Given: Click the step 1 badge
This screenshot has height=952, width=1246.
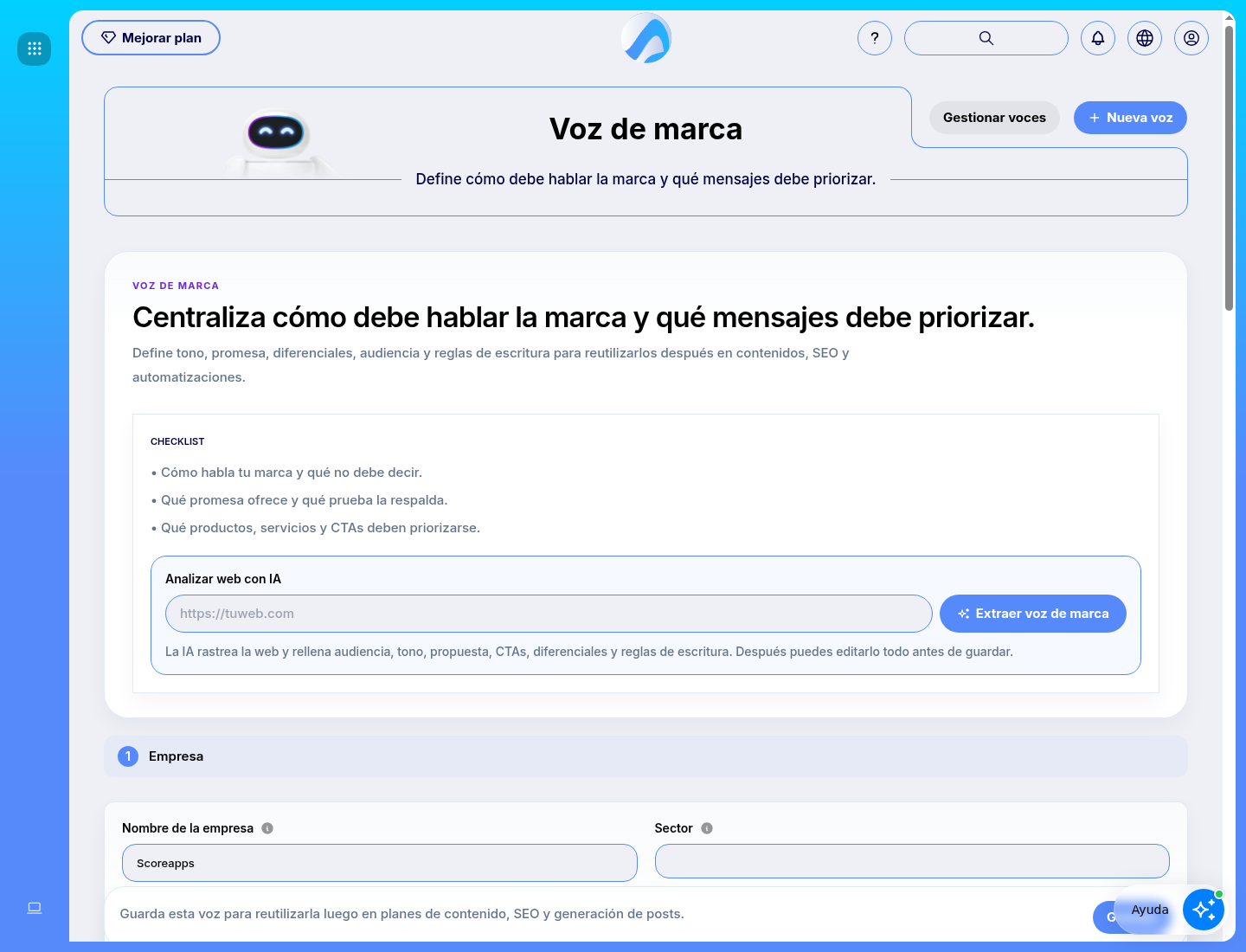Looking at the screenshot, I should (x=128, y=756).
